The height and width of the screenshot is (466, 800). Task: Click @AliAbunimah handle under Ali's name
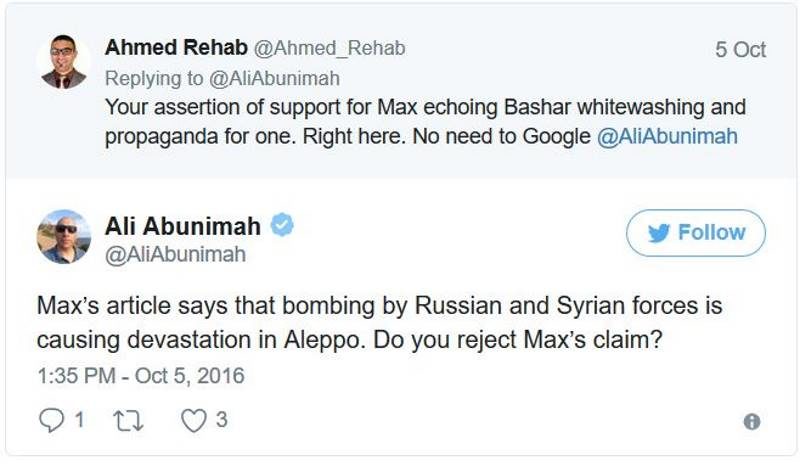(x=176, y=254)
